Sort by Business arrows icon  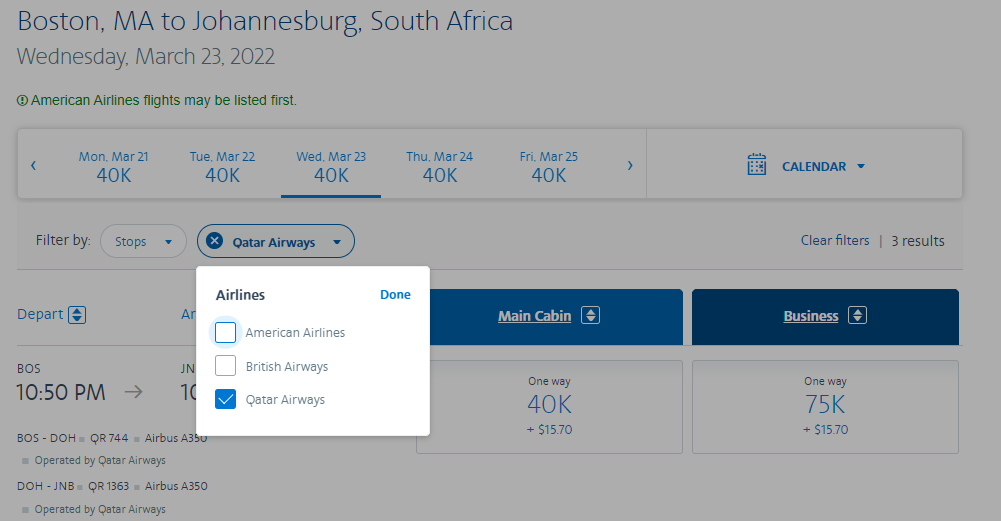(857, 315)
